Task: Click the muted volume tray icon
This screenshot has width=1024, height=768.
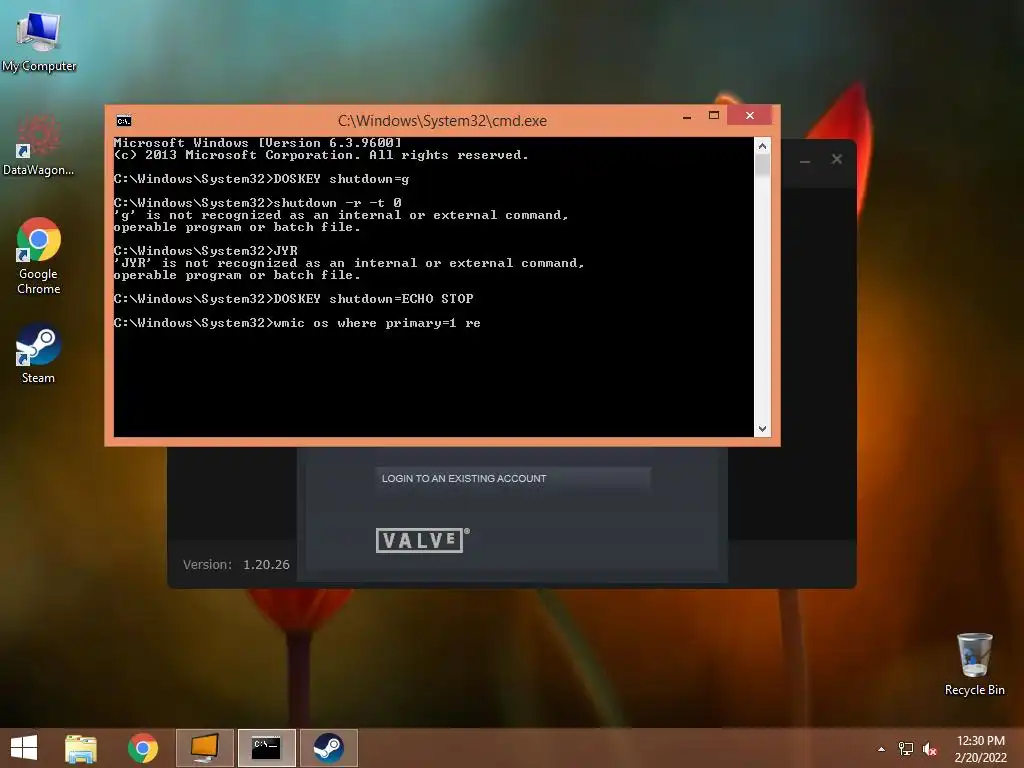Action: [x=930, y=749]
